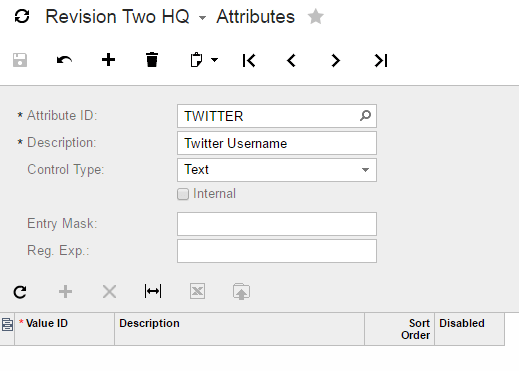This screenshot has height=371, width=519.
Task: Toggle the Internal checkbox
Action: pyautogui.click(x=183, y=194)
